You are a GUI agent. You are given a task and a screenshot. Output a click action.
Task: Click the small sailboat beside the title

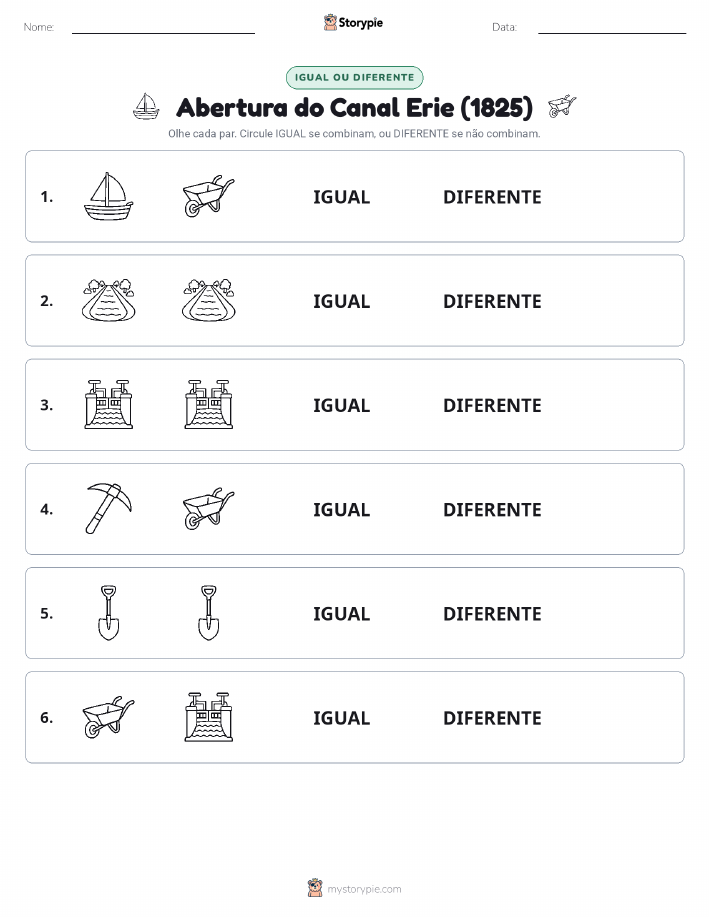click(x=146, y=106)
